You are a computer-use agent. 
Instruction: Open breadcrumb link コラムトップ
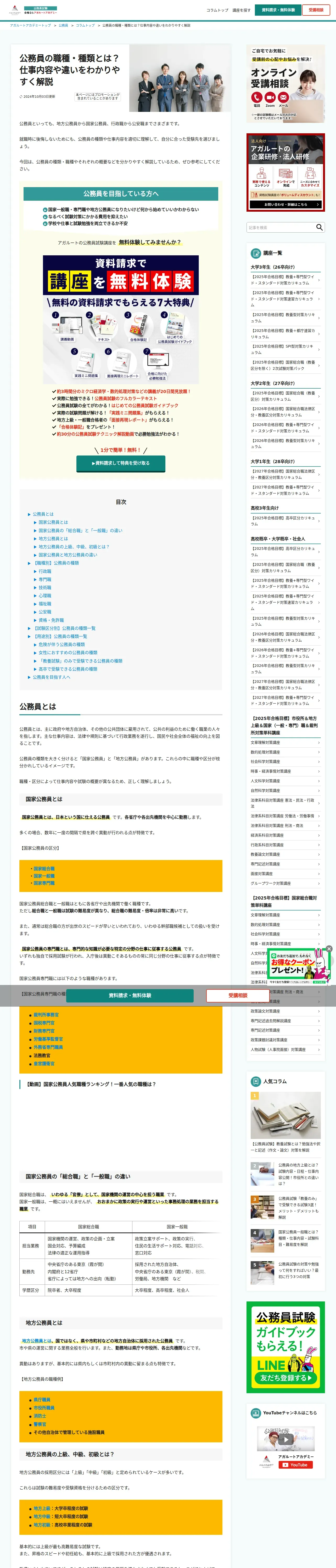85,26
